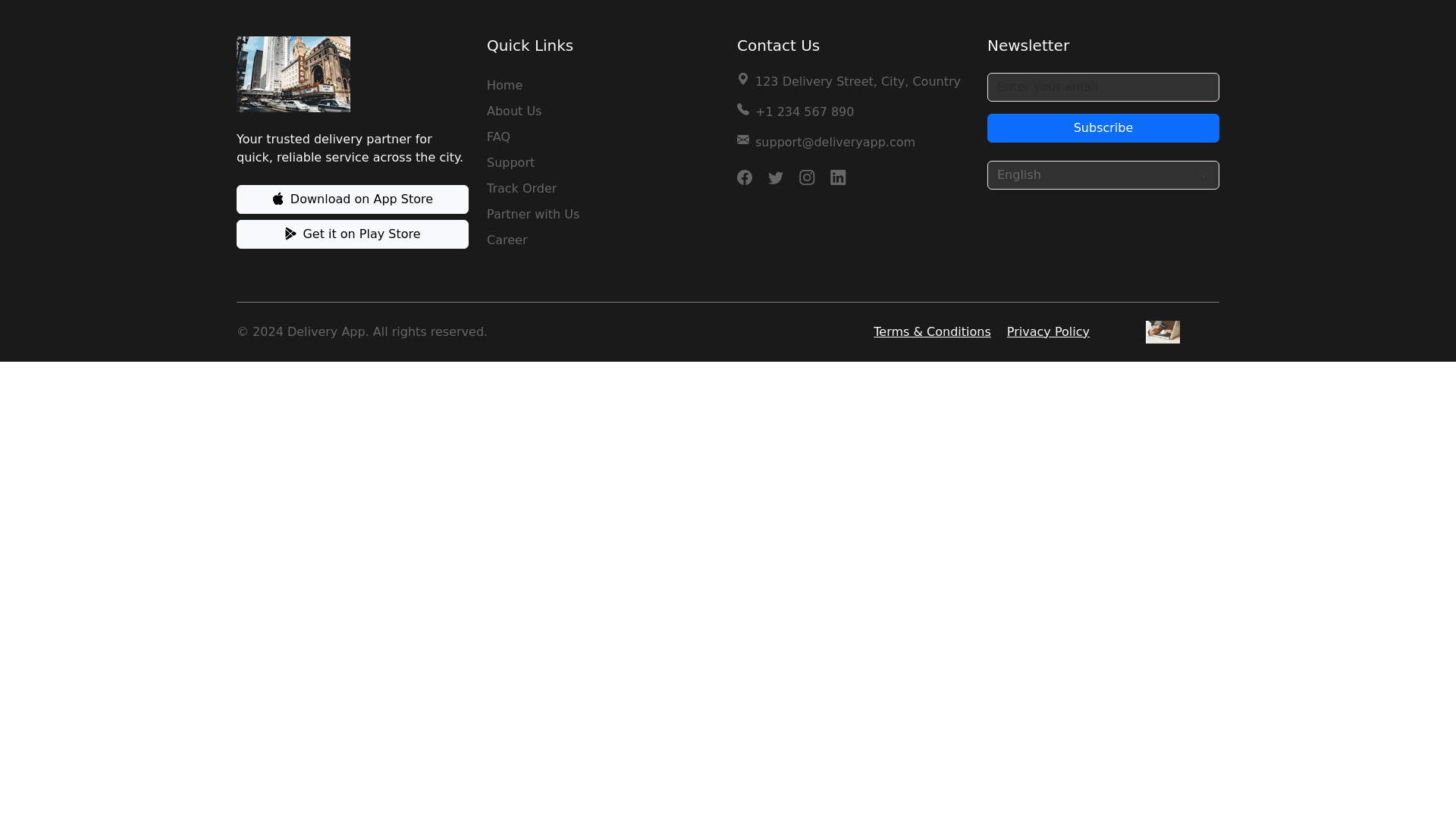Open the FAQ section
This screenshot has width=1456, height=819.
pyautogui.click(x=498, y=136)
